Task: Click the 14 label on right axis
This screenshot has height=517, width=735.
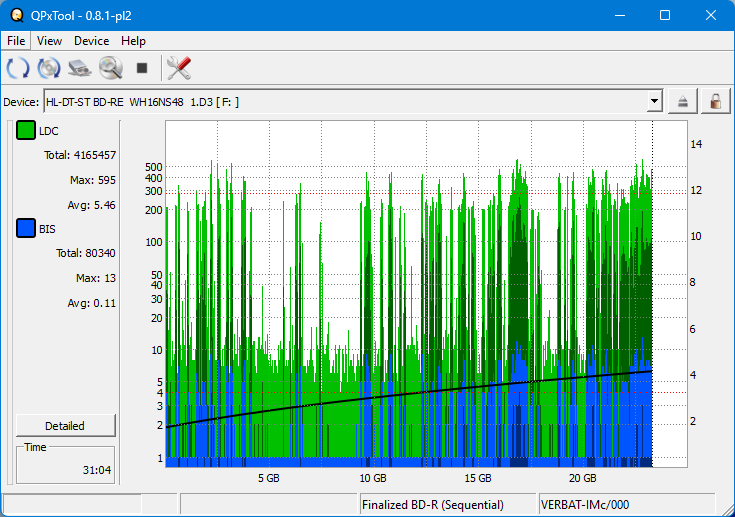Action: coord(696,144)
